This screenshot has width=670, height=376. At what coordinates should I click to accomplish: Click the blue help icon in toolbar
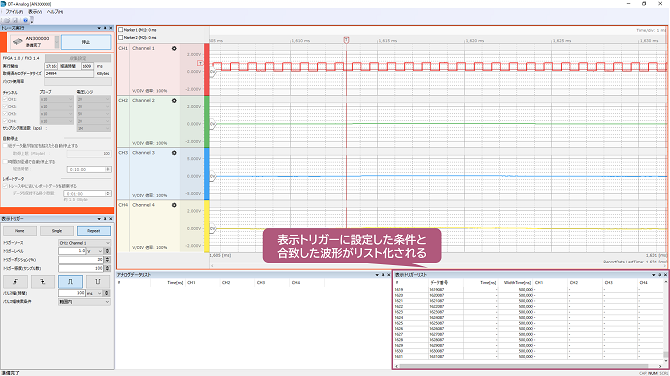(x=25, y=20)
